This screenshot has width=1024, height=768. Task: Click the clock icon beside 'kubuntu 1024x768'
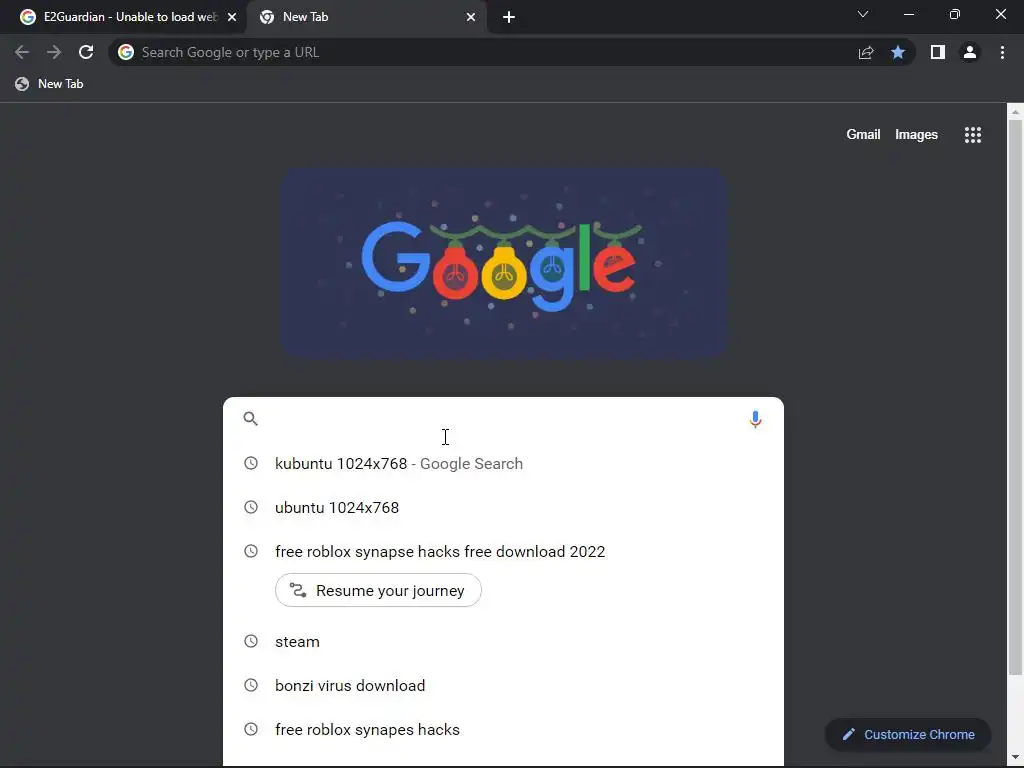coord(251,463)
